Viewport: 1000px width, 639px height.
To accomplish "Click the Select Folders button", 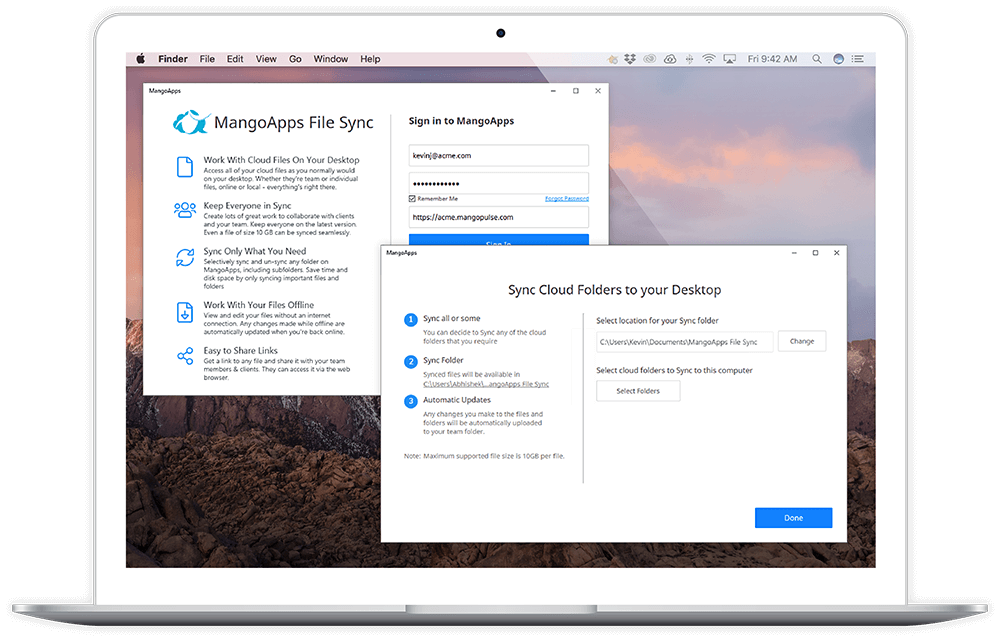I will [x=638, y=391].
